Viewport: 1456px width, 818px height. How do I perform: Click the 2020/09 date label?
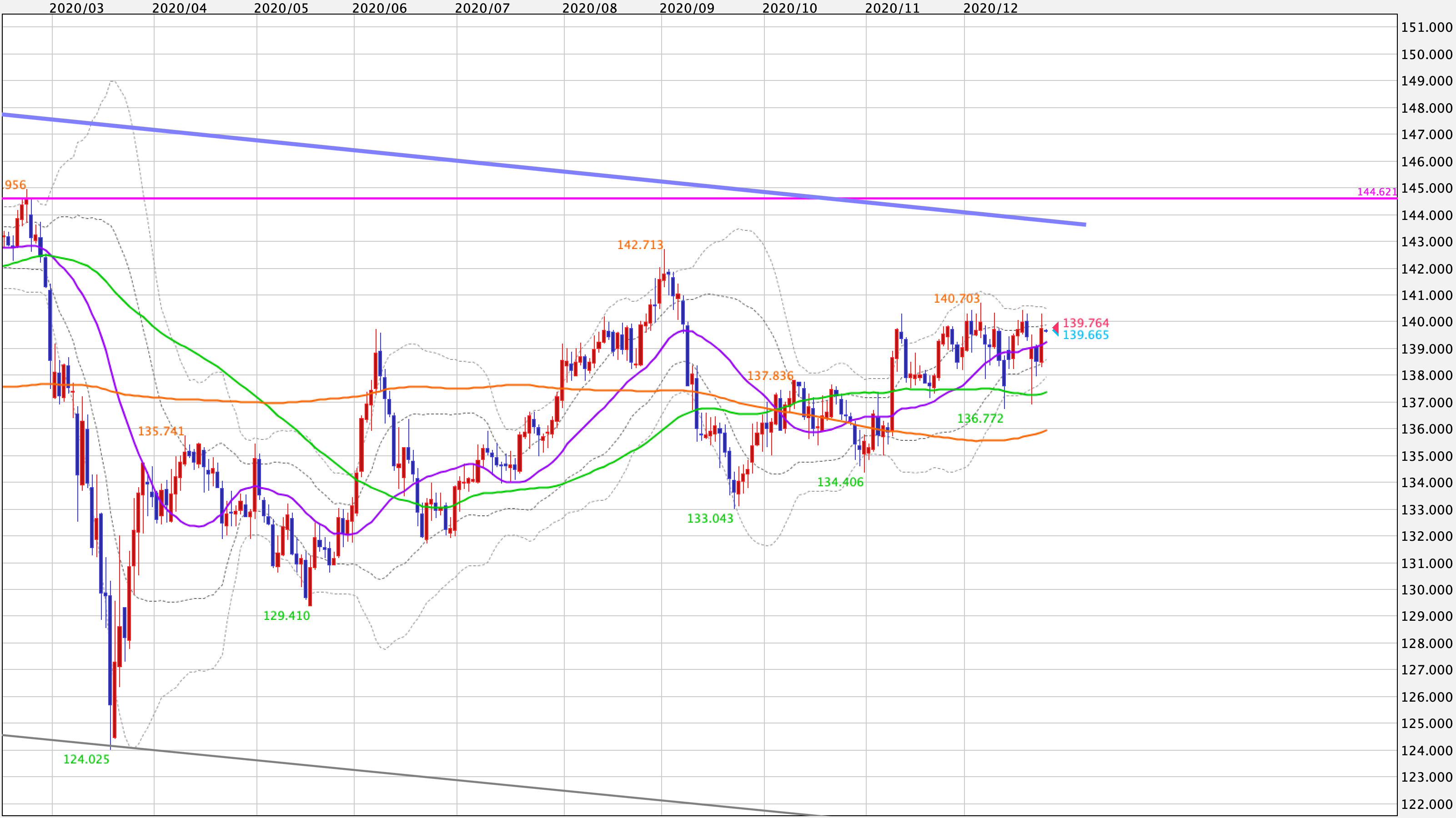[x=687, y=8]
